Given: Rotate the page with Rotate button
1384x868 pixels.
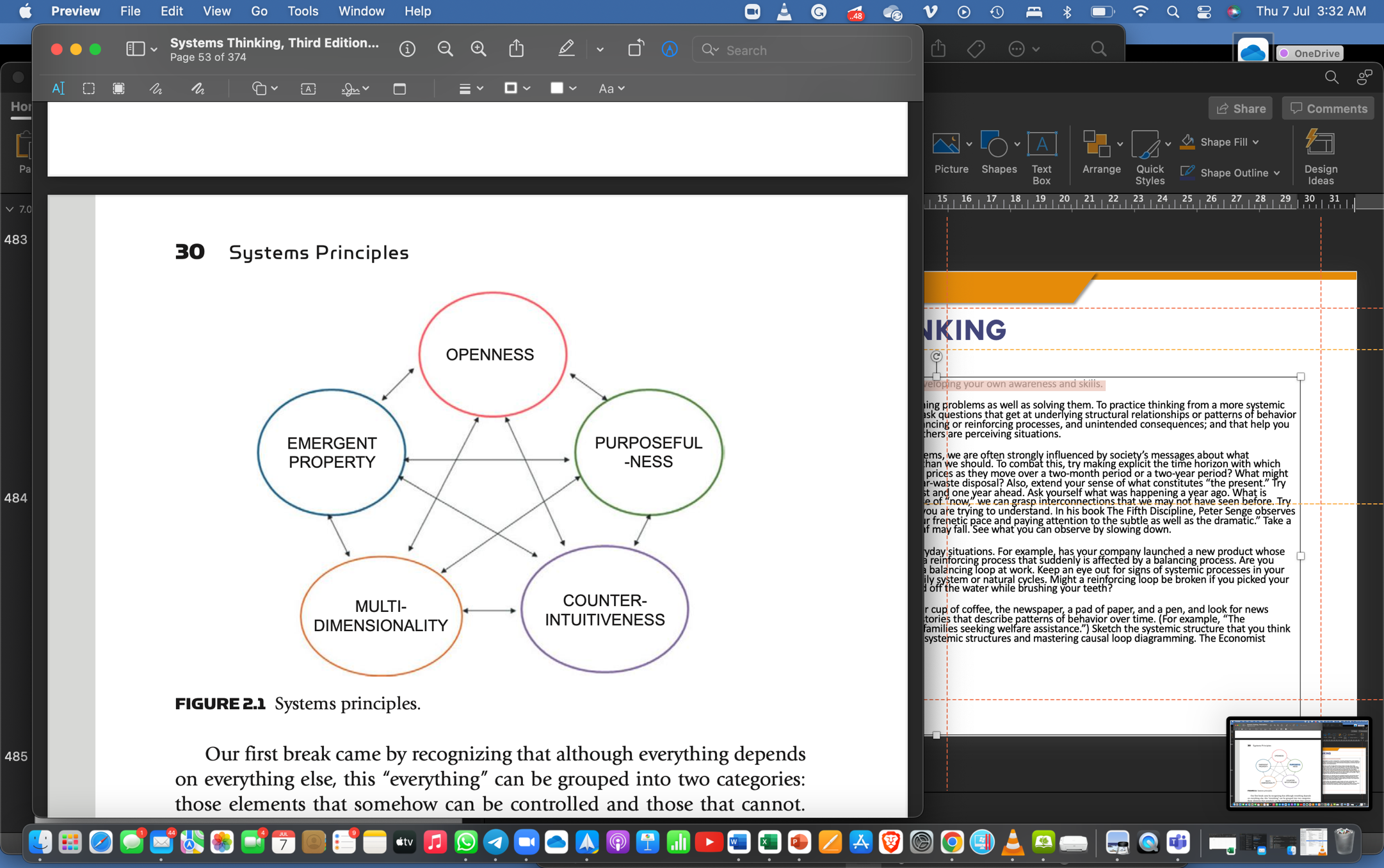Looking at the screenshot, I should click(x=635, y=49).
